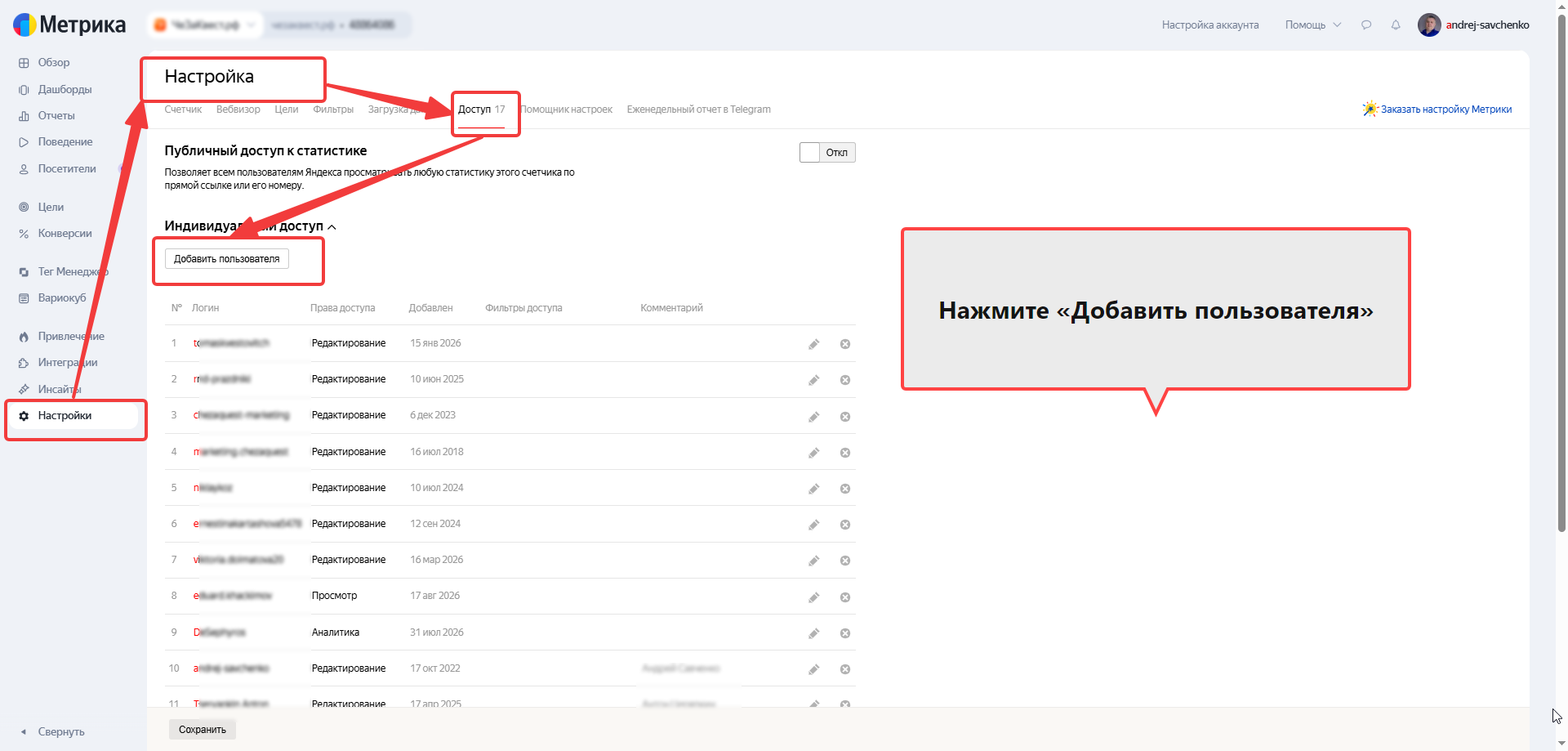This screenshot has height=751, width=1568.
Task: Open the Помощь dropdown menu
Action: tap(1313, 25)
